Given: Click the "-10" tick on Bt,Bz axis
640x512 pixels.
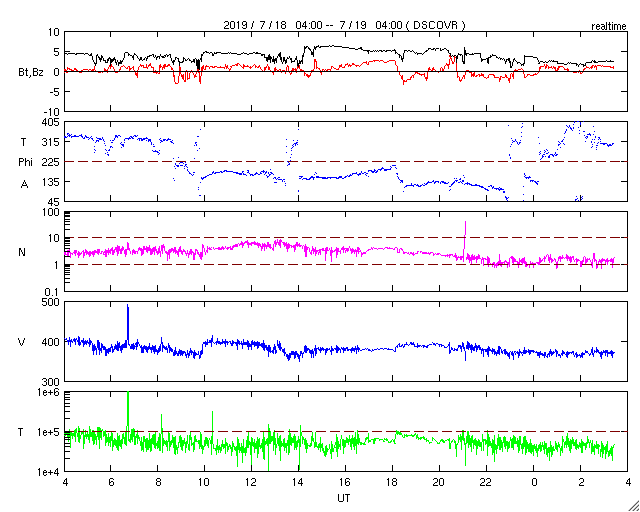Looking at the screenshot, I should point(51,111).
